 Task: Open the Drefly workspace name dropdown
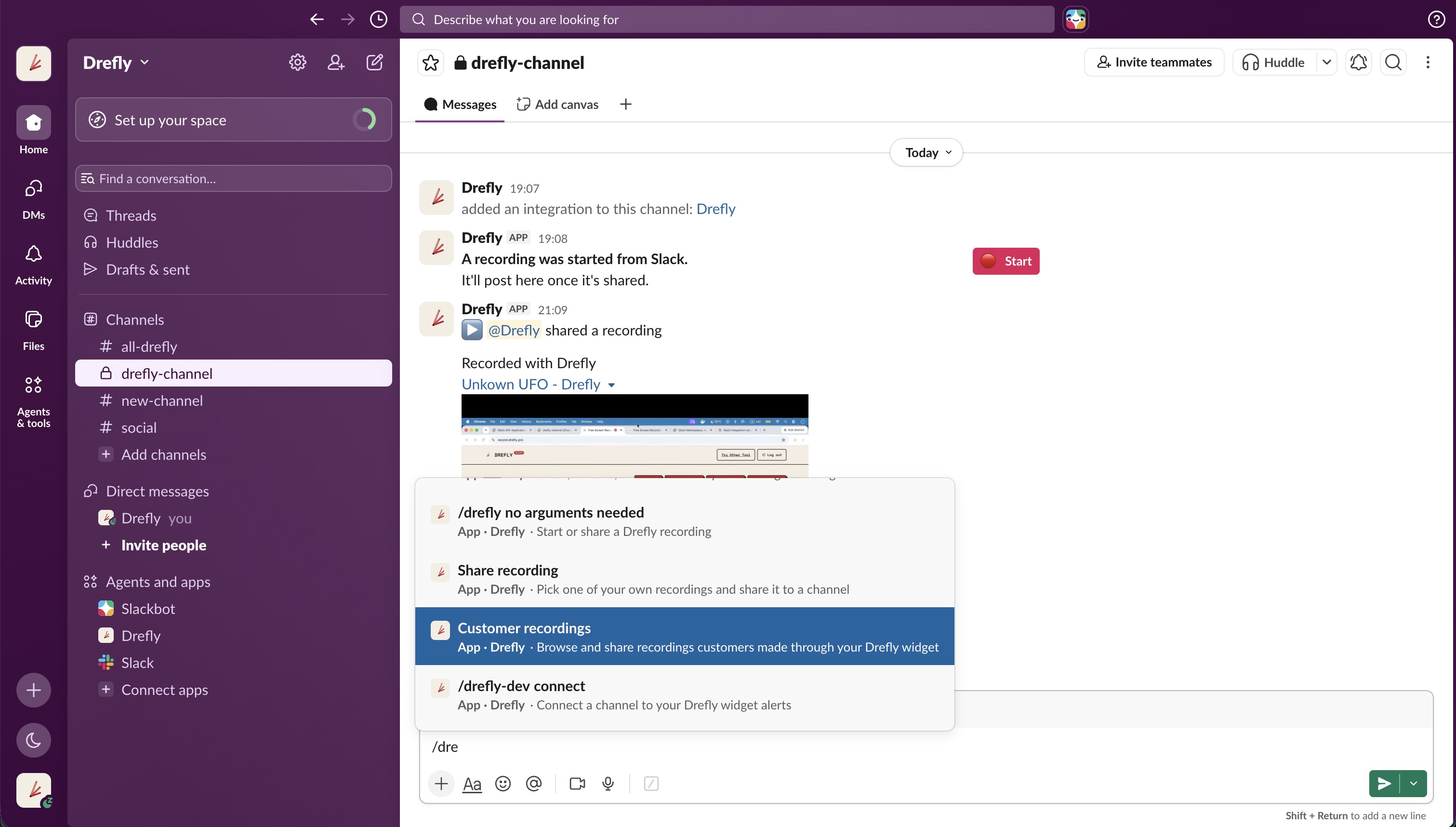pyautogui.click(x=116, y=63)
